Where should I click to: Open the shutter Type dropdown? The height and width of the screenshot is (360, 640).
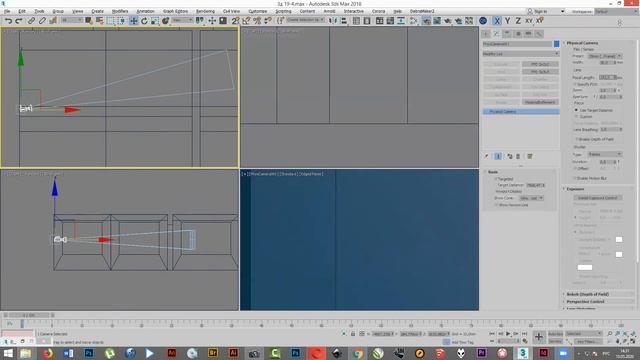click(605, 154)
